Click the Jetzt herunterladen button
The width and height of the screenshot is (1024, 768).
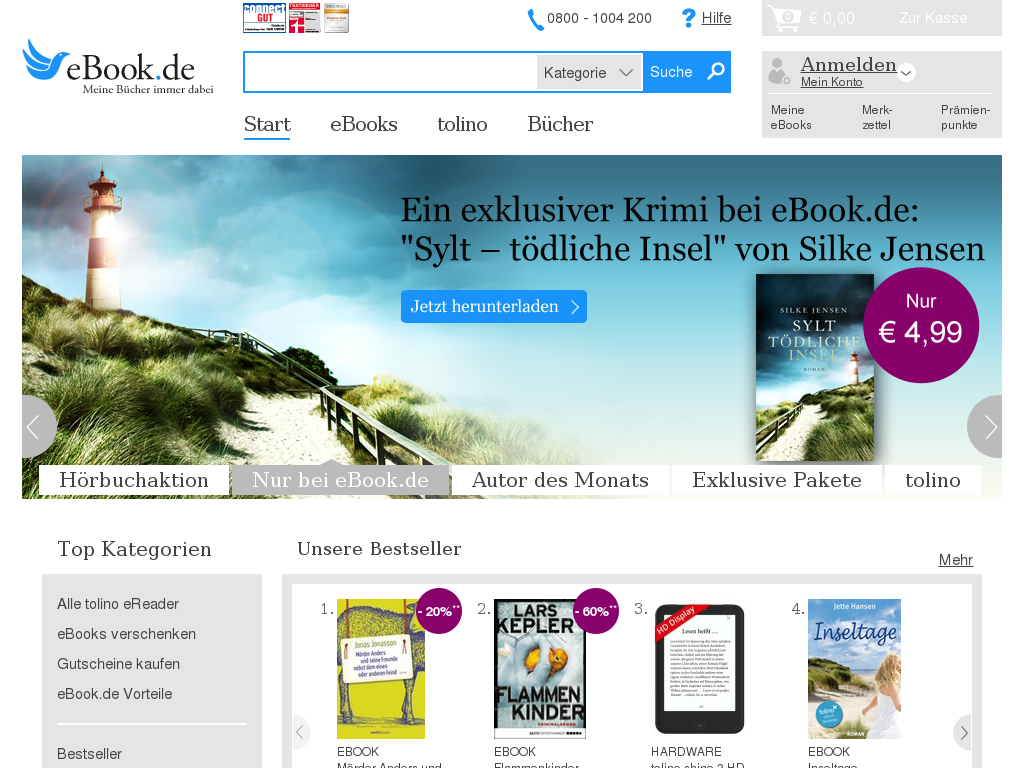[493, 306]
